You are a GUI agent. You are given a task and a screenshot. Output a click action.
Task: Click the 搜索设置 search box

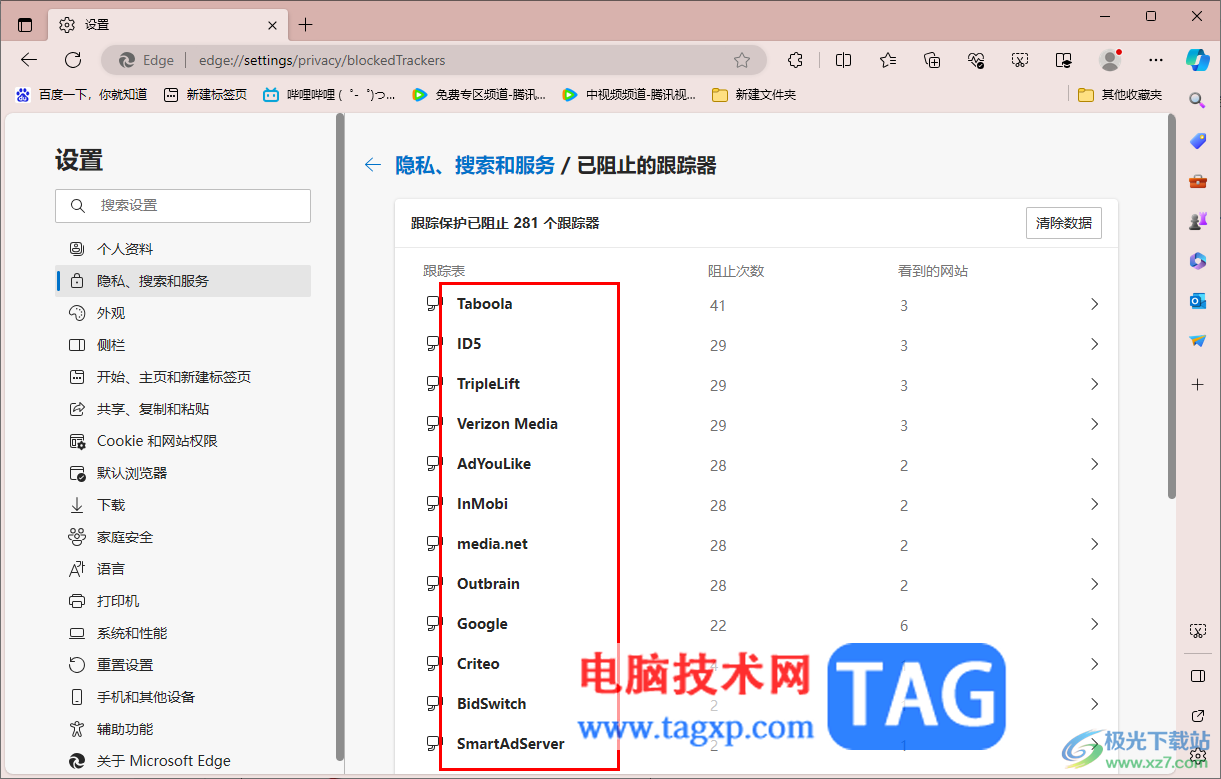coord(183,205)
